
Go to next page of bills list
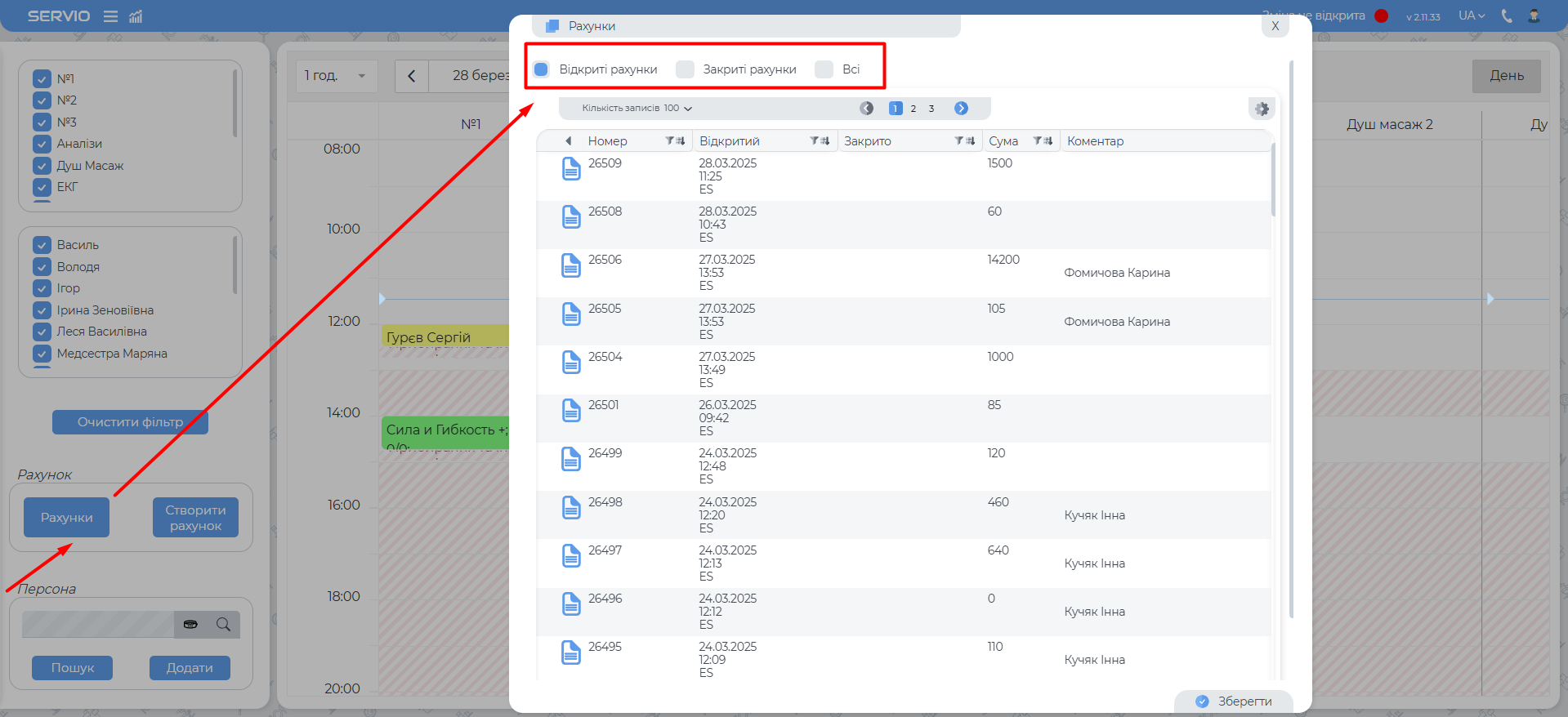pyautogui.click(x=961, y=109)
